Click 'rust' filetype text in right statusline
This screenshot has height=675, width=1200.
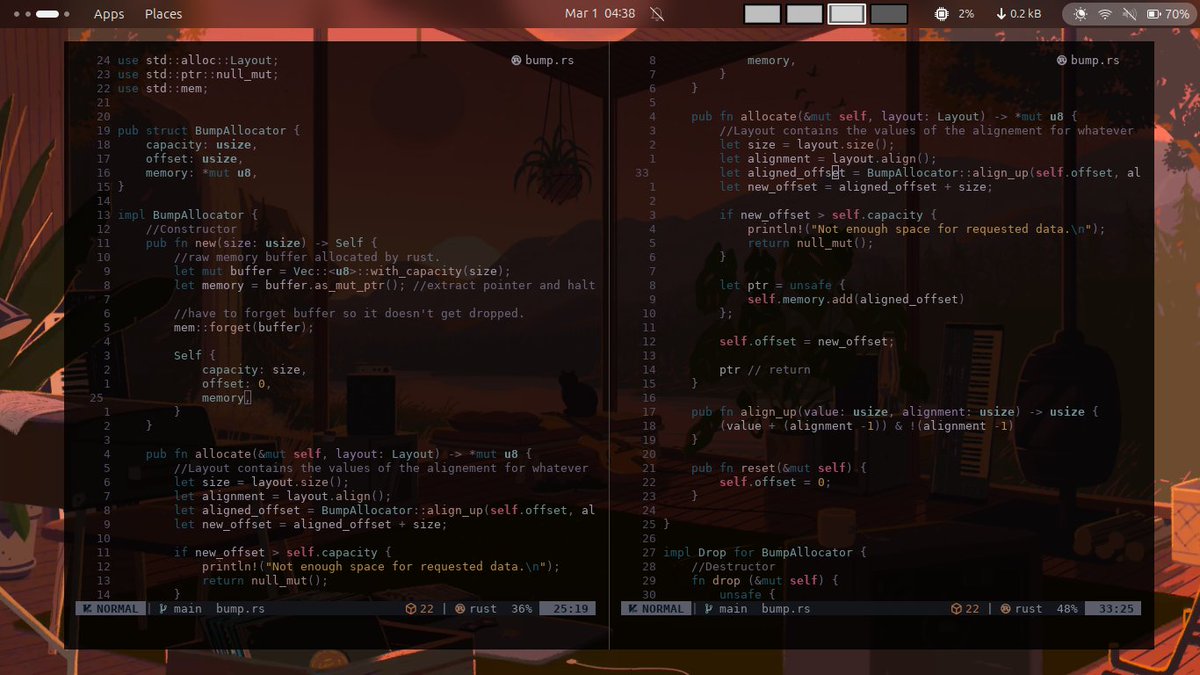pos(1028,608)
